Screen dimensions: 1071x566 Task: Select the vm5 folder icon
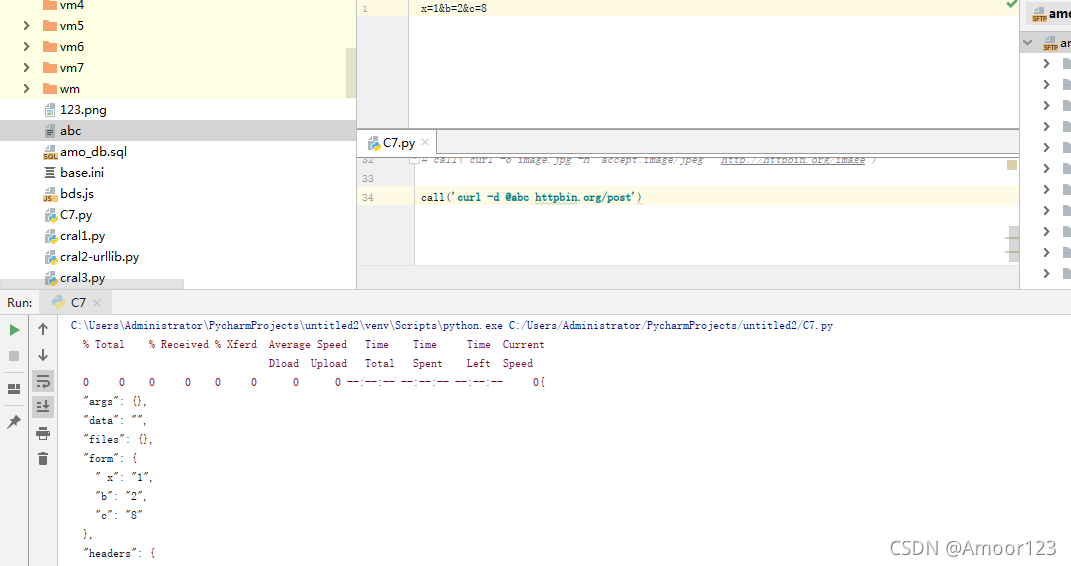[x=50, y=26]
